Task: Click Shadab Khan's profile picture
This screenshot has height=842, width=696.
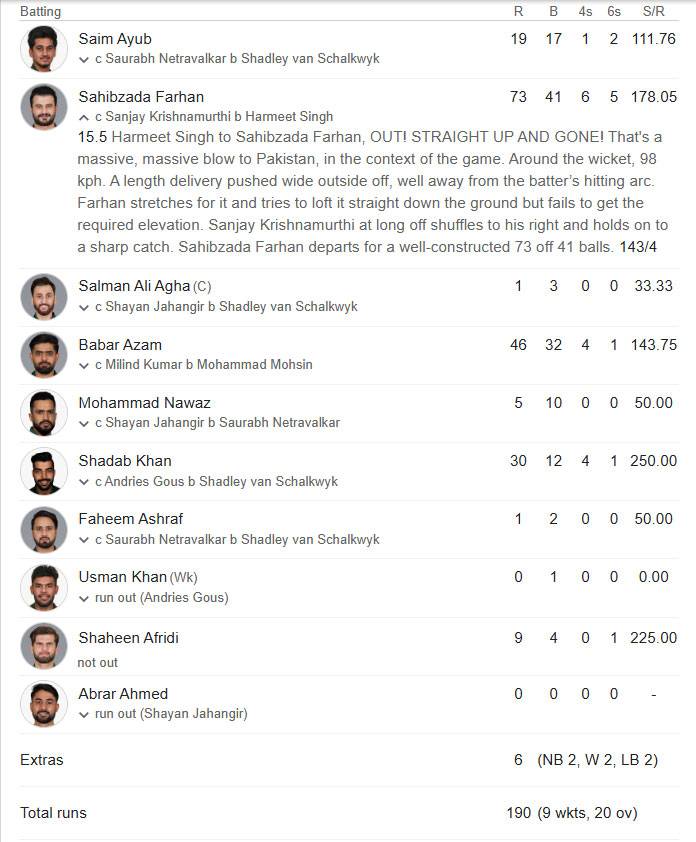Action: click(44, 471)
